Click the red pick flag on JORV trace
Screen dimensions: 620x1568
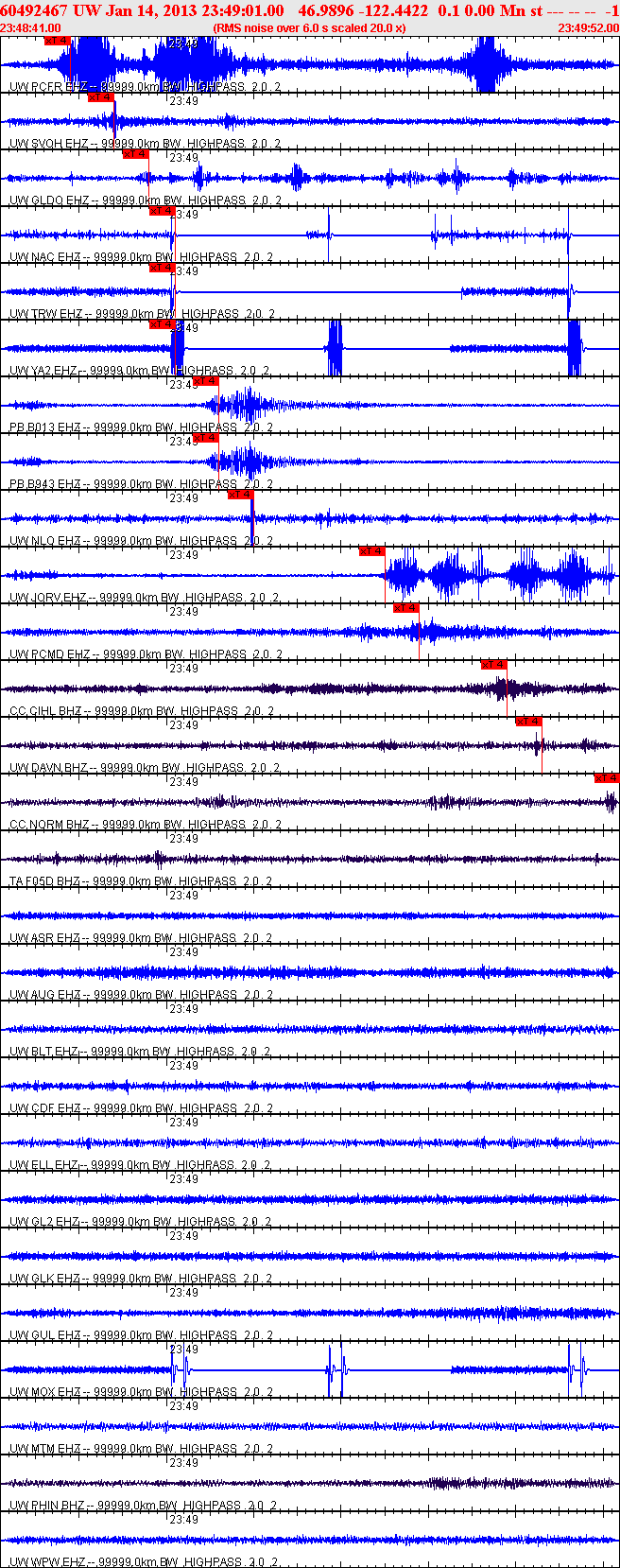click(371, 551)
